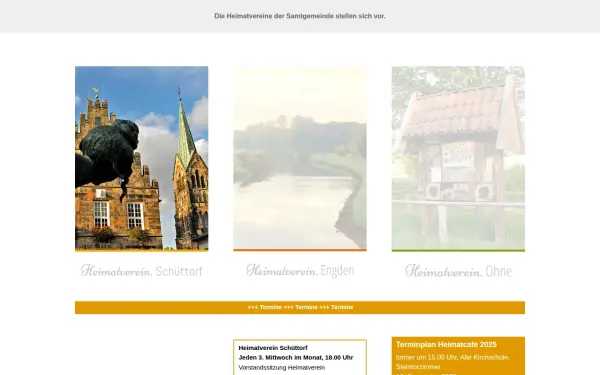Follow the Heimatverein Schüttorf link
Screen dimensions: 600x375
coord(142,271)
